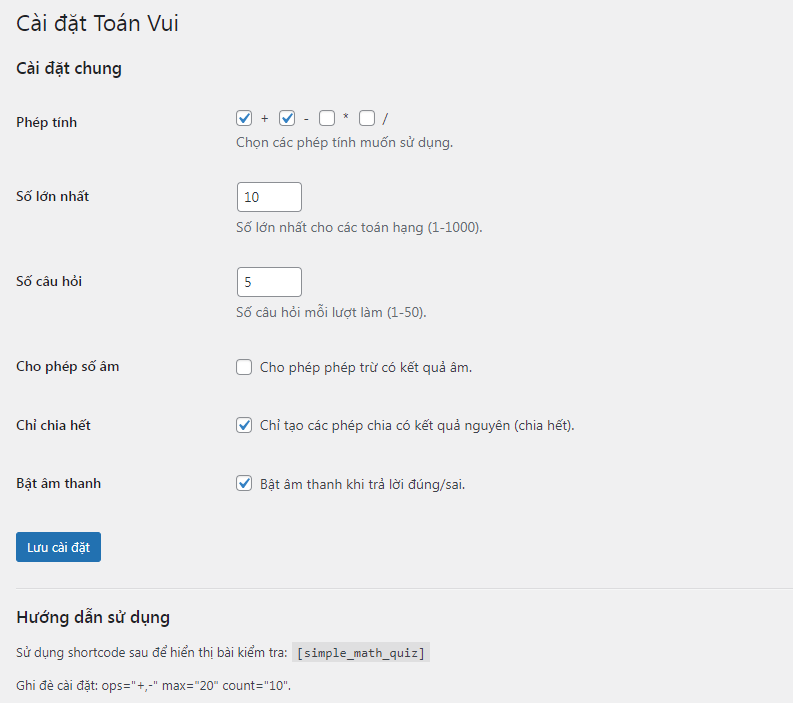Uncheck the addition (+) operation checkbox

(x=244, y=118)
